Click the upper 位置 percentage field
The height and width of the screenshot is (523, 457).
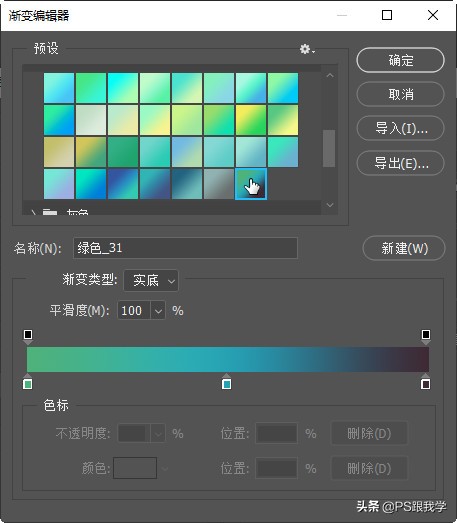(x=277, y=433)
